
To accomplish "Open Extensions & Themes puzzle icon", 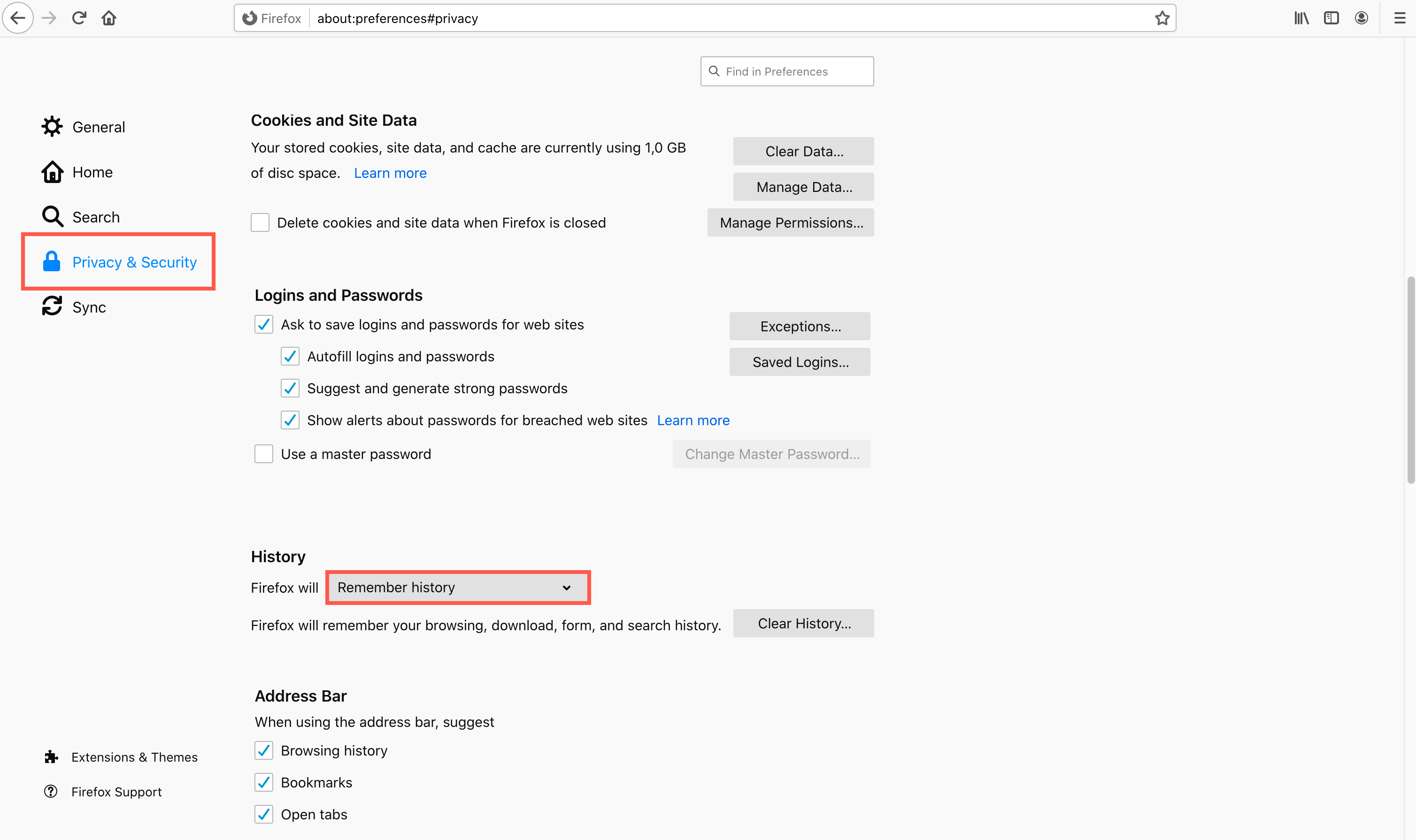I will (x=51, y=757).
